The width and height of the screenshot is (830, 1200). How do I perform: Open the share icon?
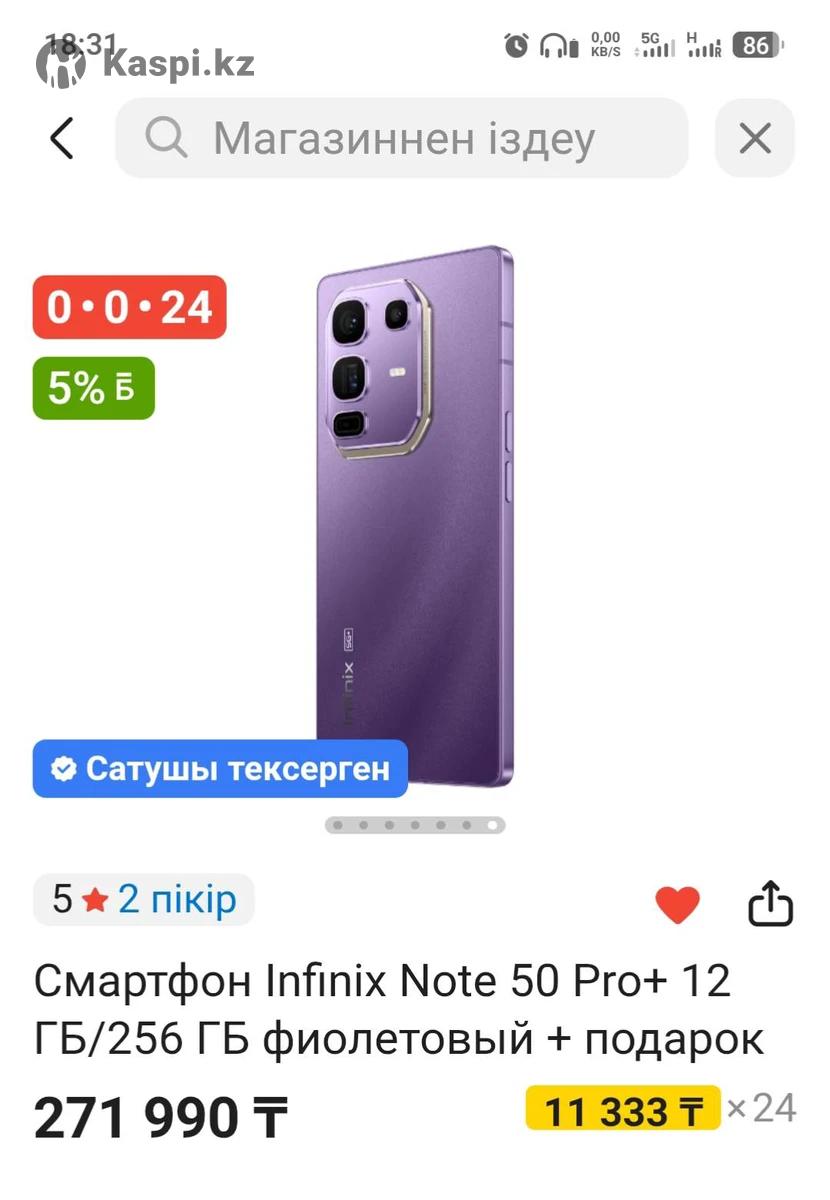(770, 903)
